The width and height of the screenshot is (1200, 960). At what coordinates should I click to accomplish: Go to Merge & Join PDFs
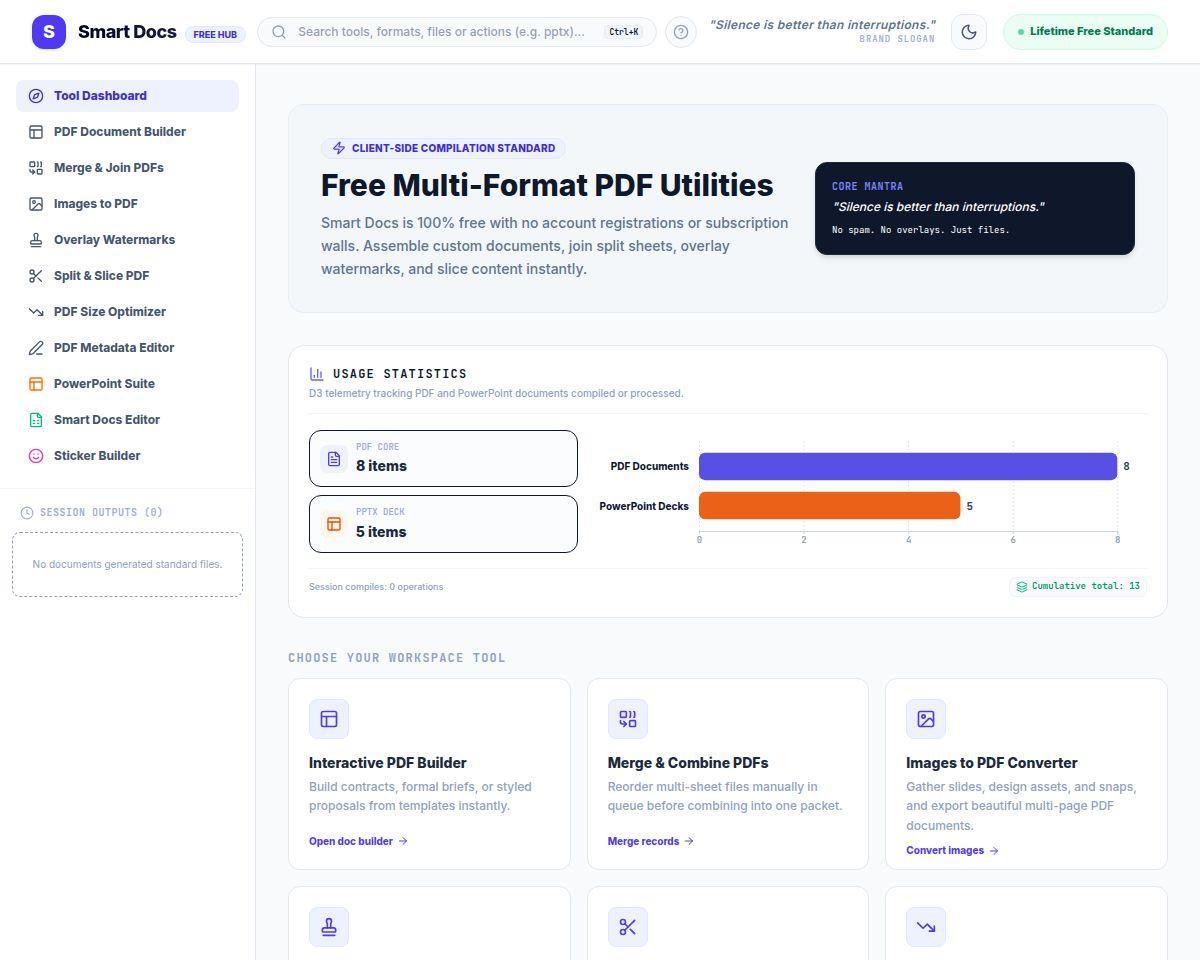[127, 168]
